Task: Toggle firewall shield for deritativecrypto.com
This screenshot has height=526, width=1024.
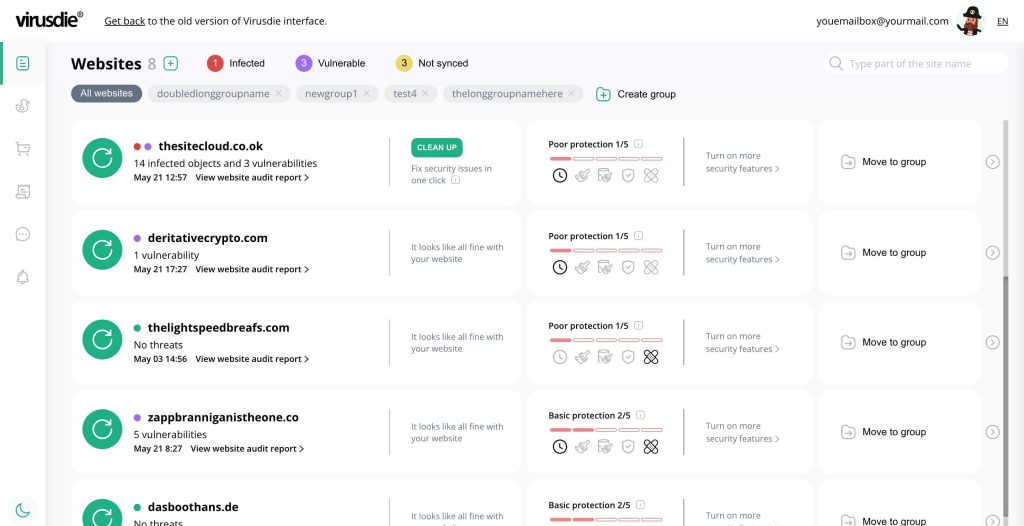Action: (x=628, y=267)
